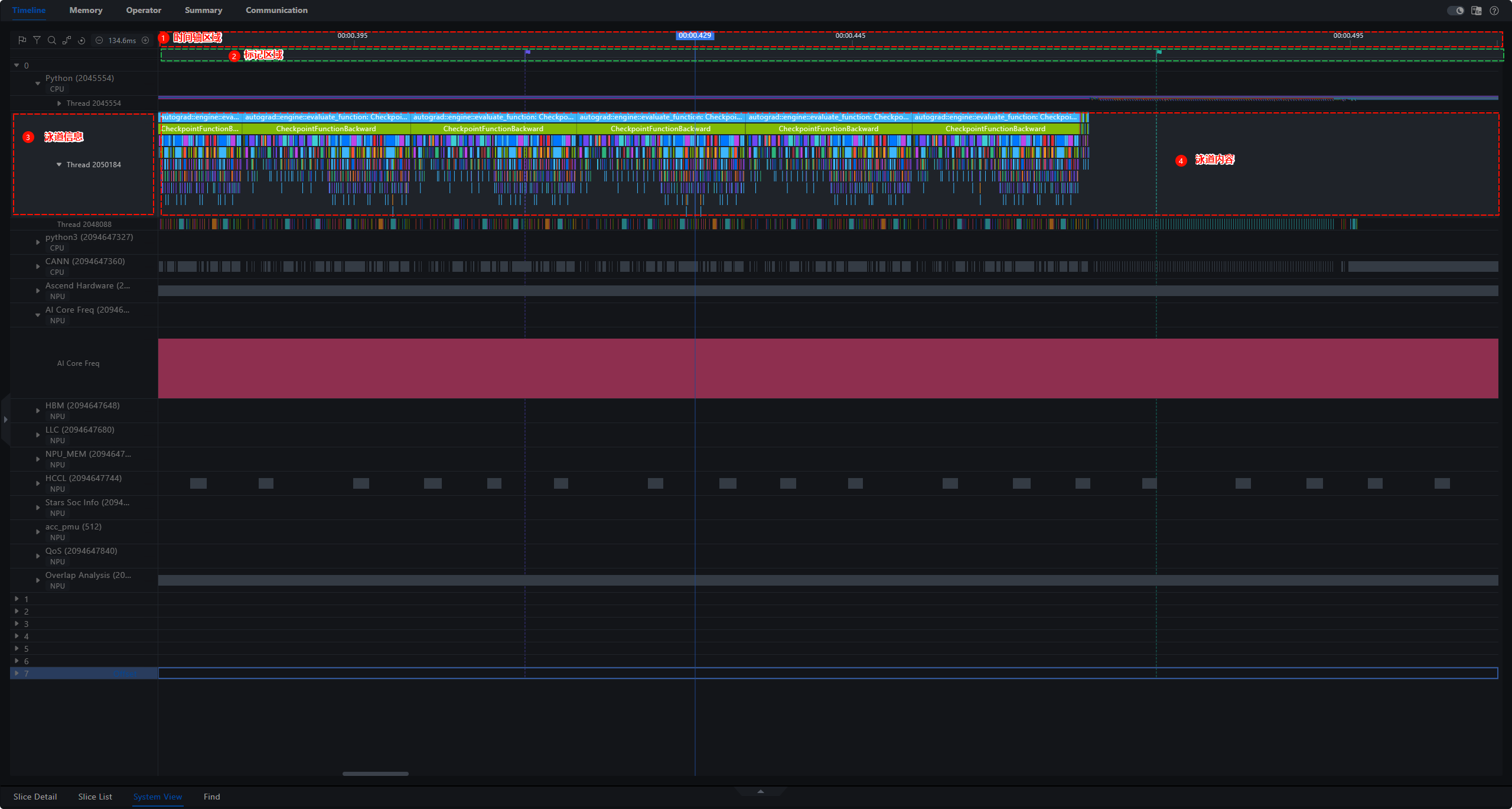The height and width of the screenshot is (809, 1512).
Task: Expand Stars Soc Info arrow
Action: [38, 508]
